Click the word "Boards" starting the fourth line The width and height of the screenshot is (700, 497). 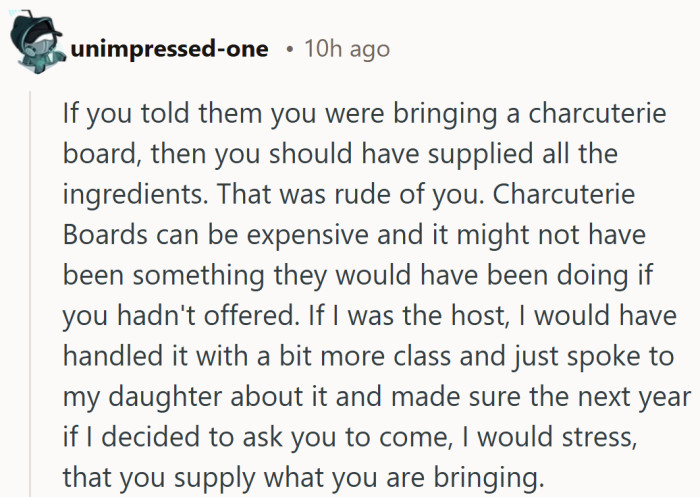[x=103, y=234]
